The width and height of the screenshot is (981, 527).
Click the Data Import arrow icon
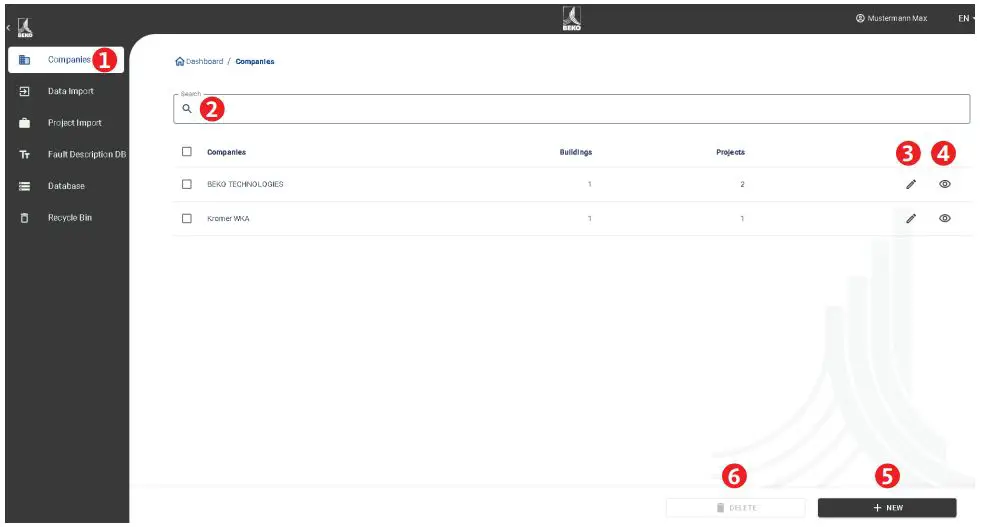click(x=24, y=91)
